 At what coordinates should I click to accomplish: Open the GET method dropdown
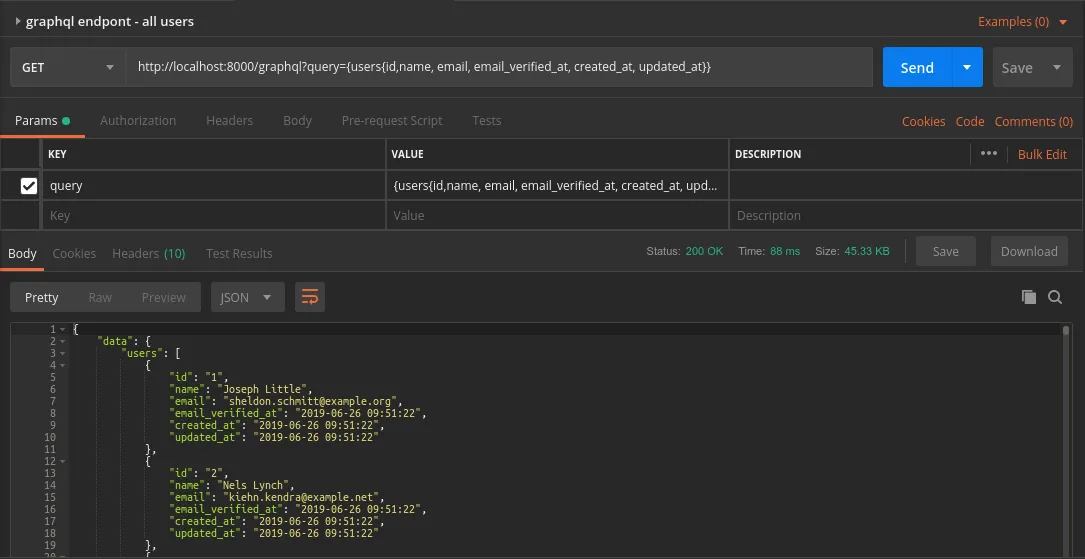coord(68,68)
